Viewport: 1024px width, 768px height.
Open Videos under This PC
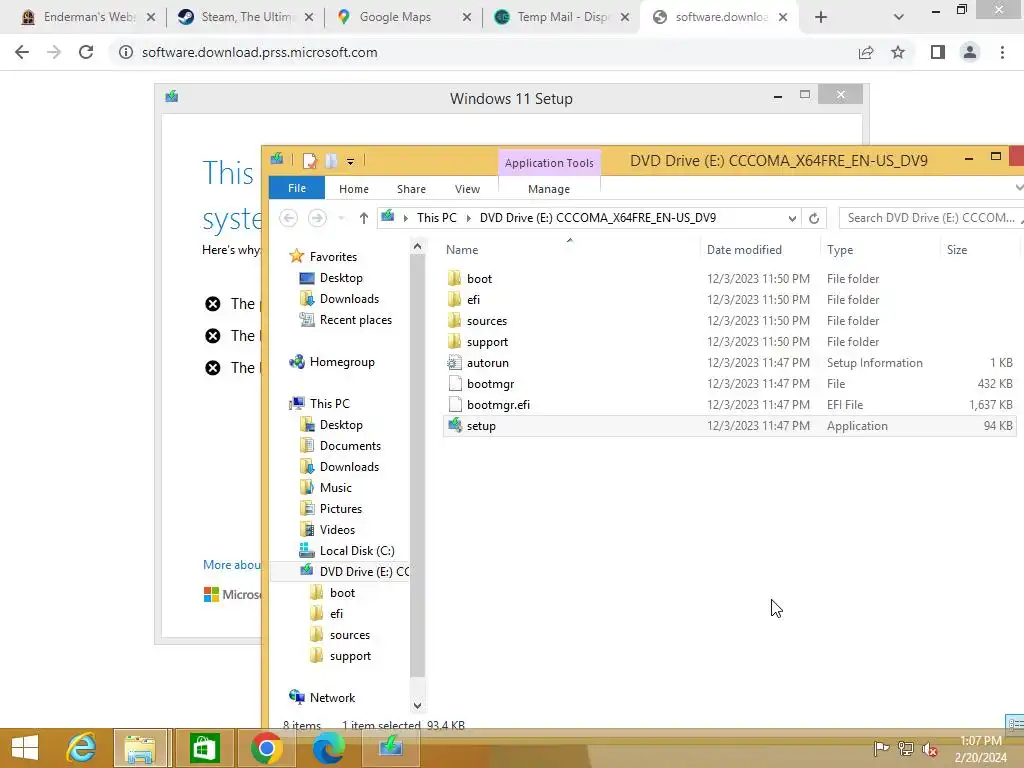tap(327, 530)
